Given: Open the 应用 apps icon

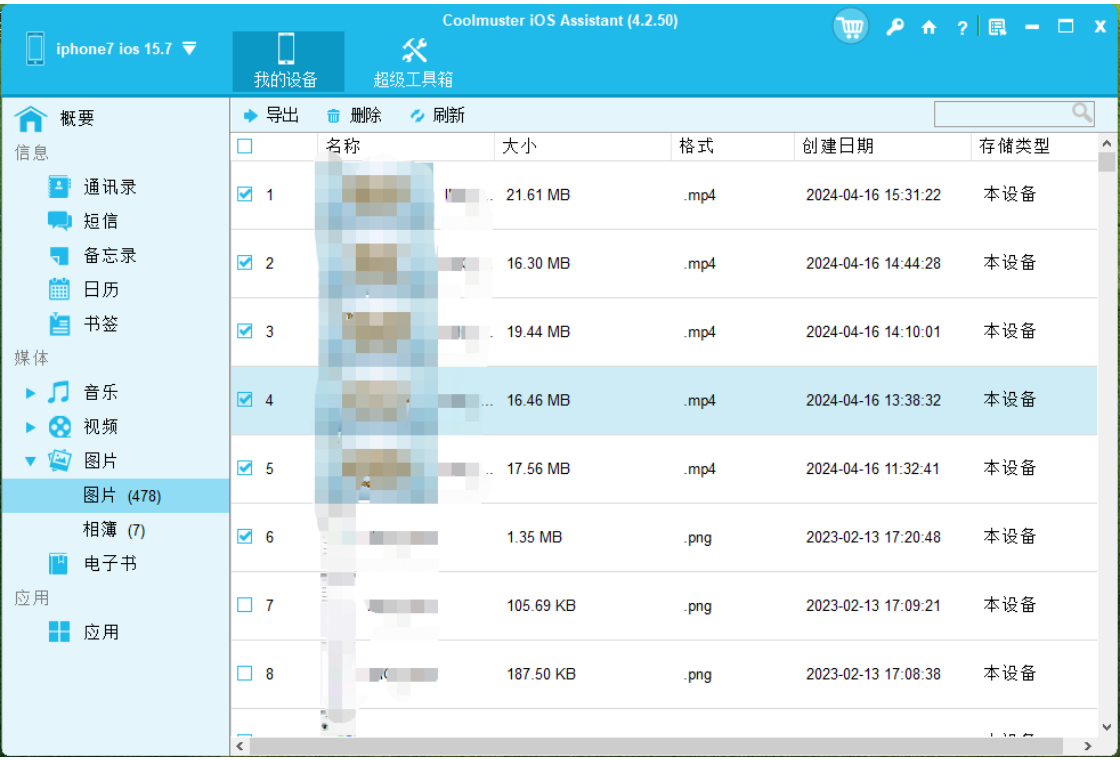Looking at the screenshot, I should click(x=58, y=632).
